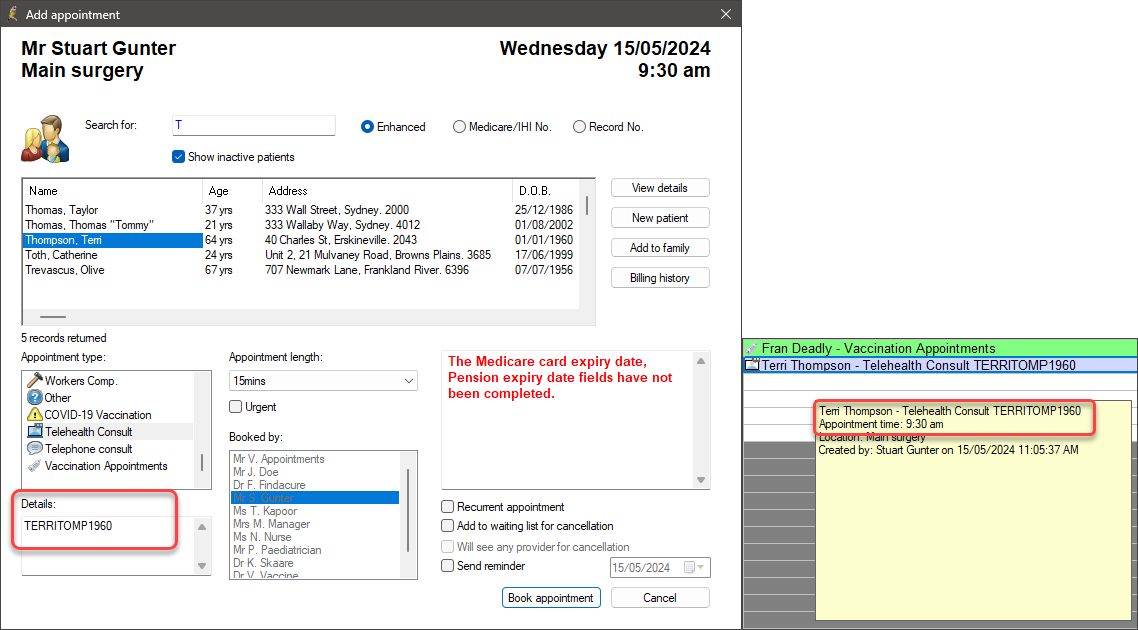Open Billing history

click(x=660, y=278)
